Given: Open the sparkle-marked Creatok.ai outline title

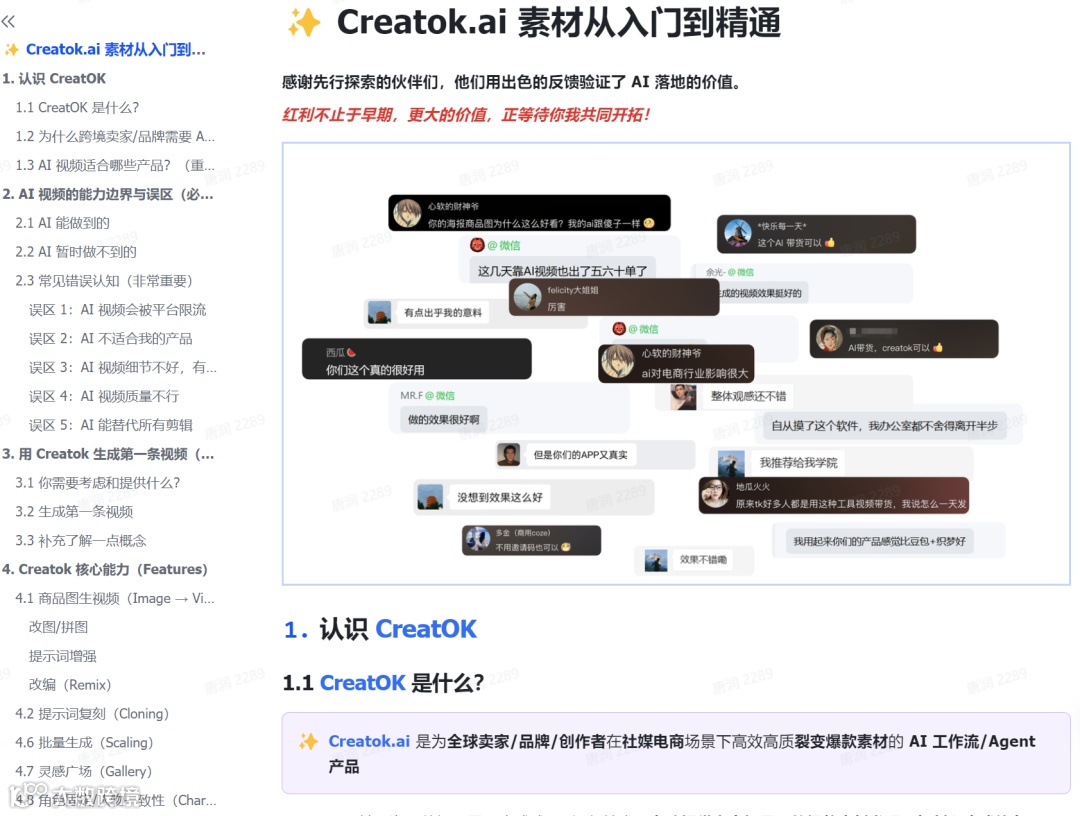Looking at the screenshot, I should click(115, 50).
